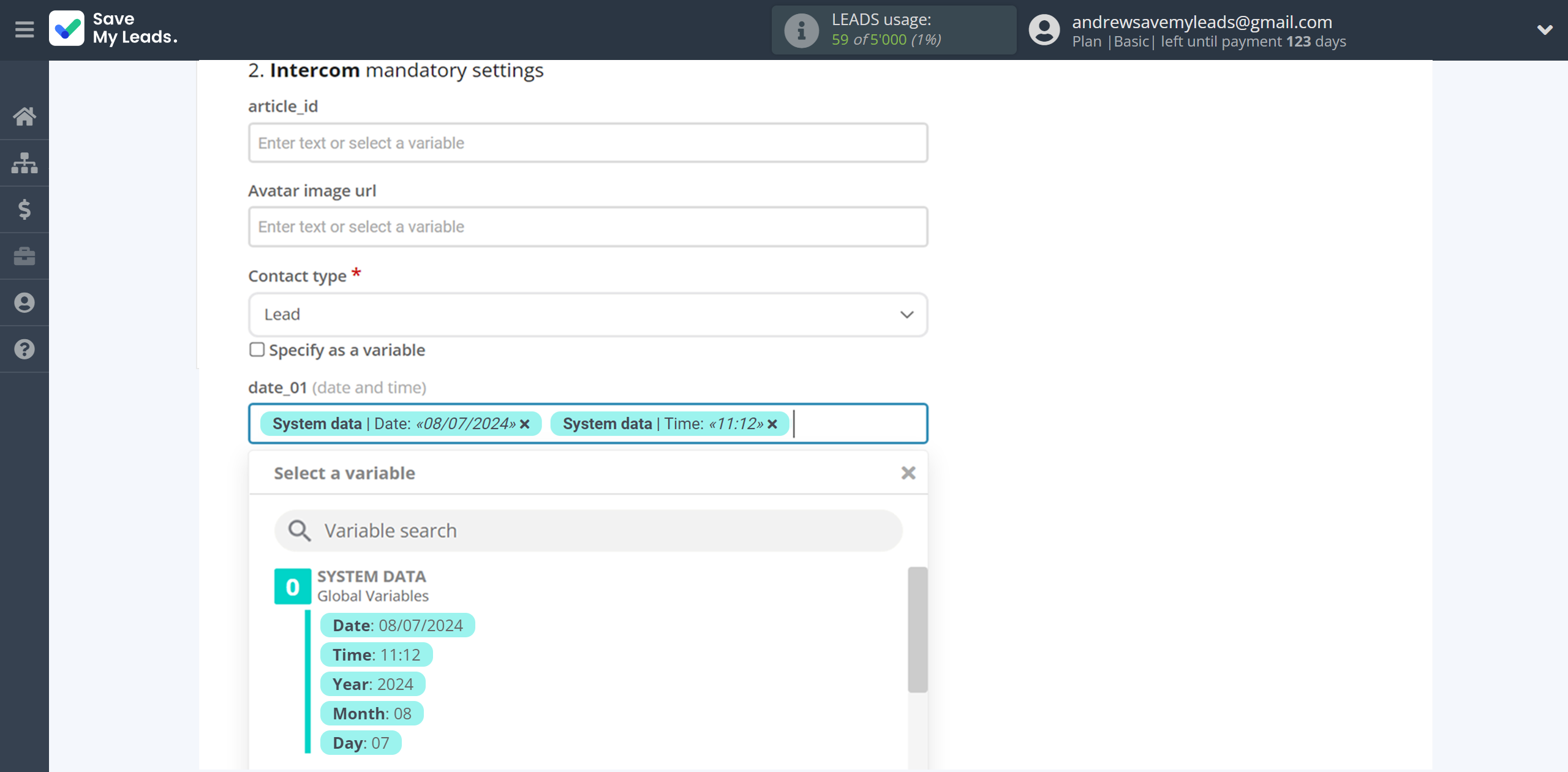Viewport: 1568px width, 772px height.
Task: Click the LEADS usage info icon
Action: pyautogui.click(x=801, y=30)
